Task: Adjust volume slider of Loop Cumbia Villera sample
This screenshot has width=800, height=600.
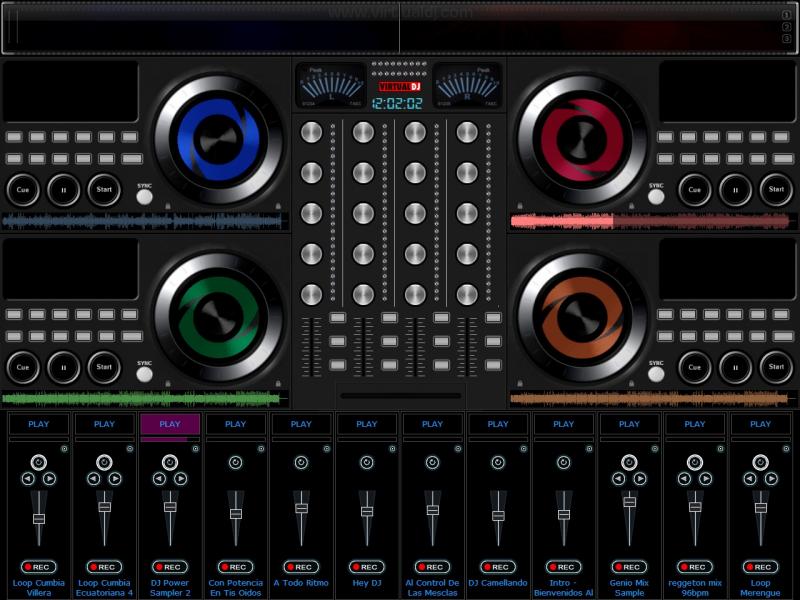Action: click(39, 518)
